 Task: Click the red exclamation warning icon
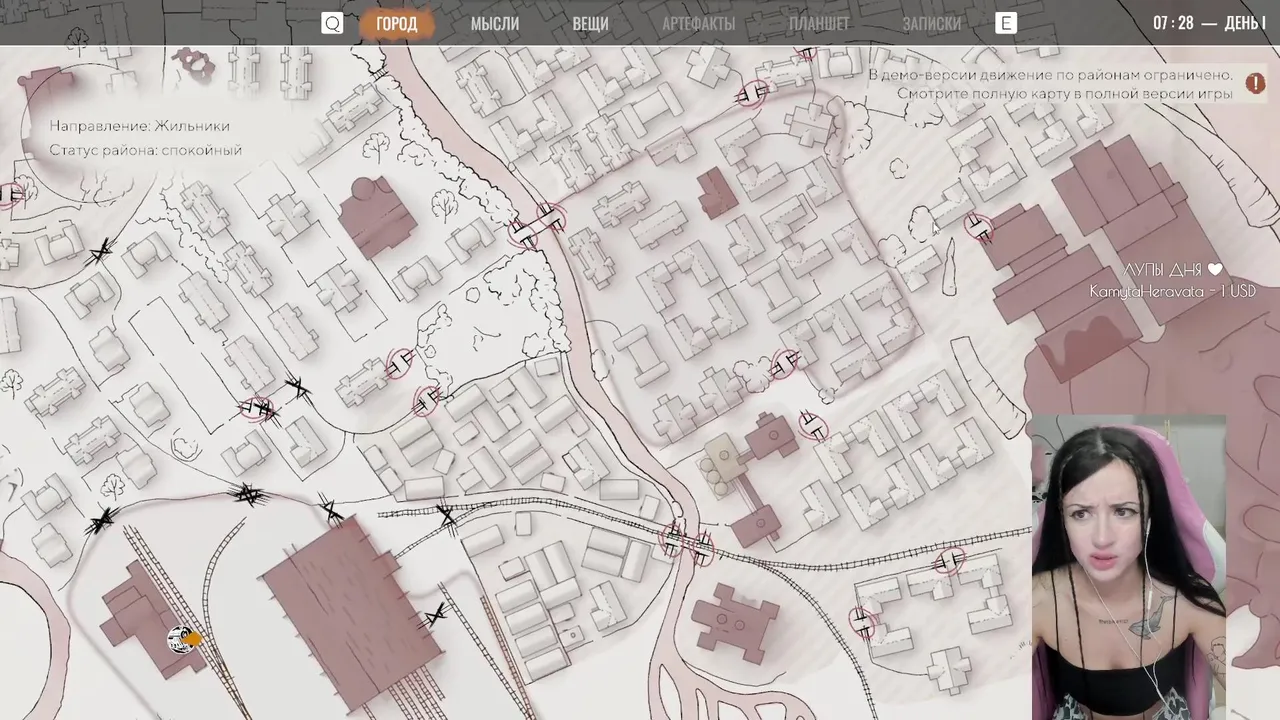tap(1255, 83)
